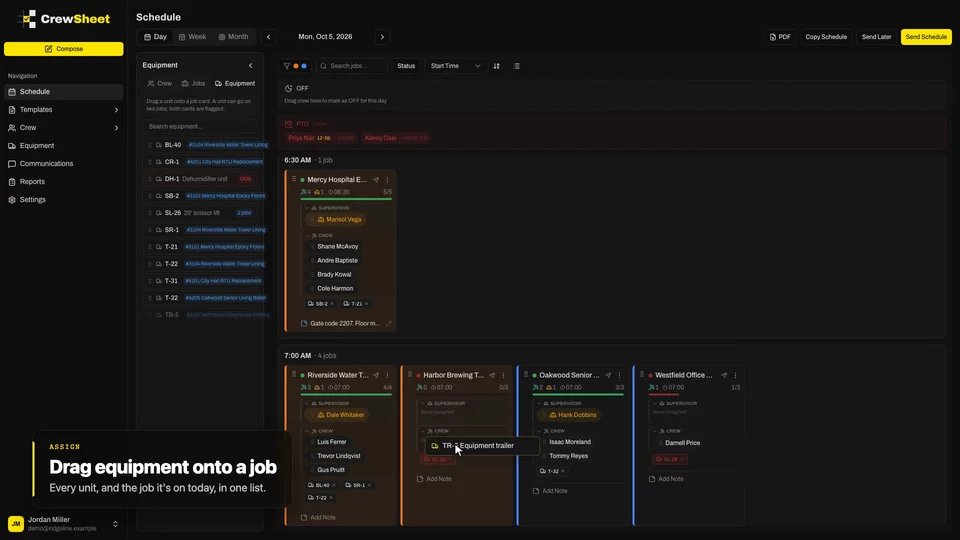This screenshot has height=540, width=960.
Task: Focus the Search equipment field
Action: (200, 127)
